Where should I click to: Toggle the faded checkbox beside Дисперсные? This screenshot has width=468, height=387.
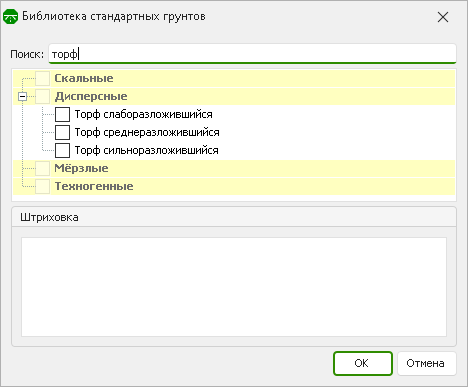click(x=42, y=96)
